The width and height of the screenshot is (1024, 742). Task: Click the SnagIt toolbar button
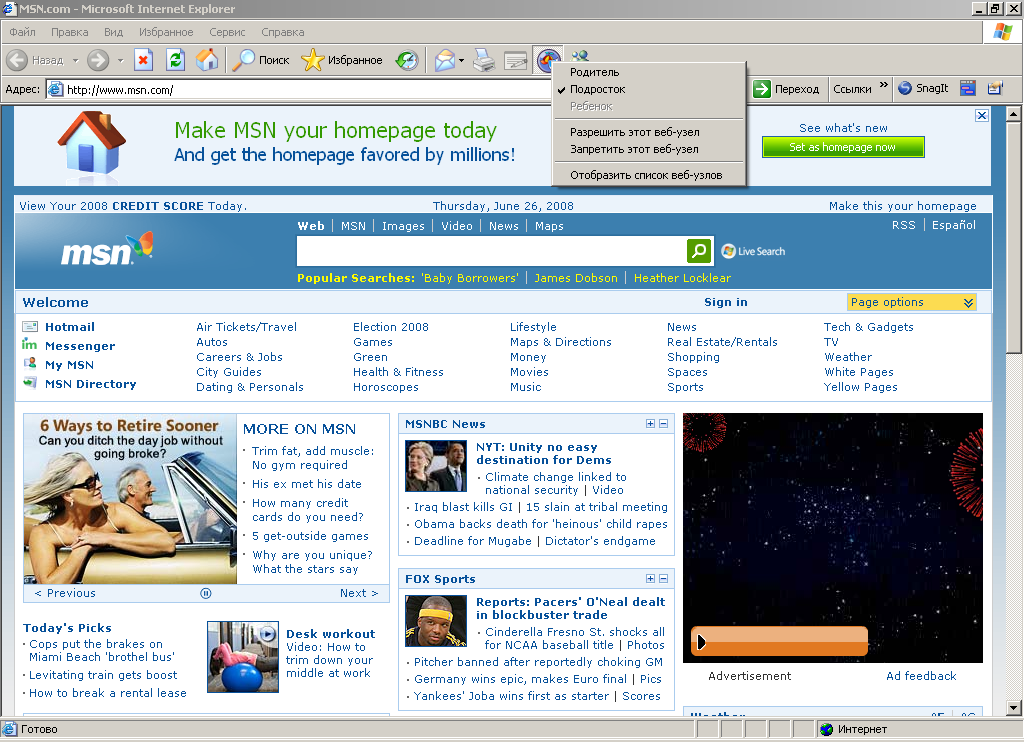click(x=923, y=88)
